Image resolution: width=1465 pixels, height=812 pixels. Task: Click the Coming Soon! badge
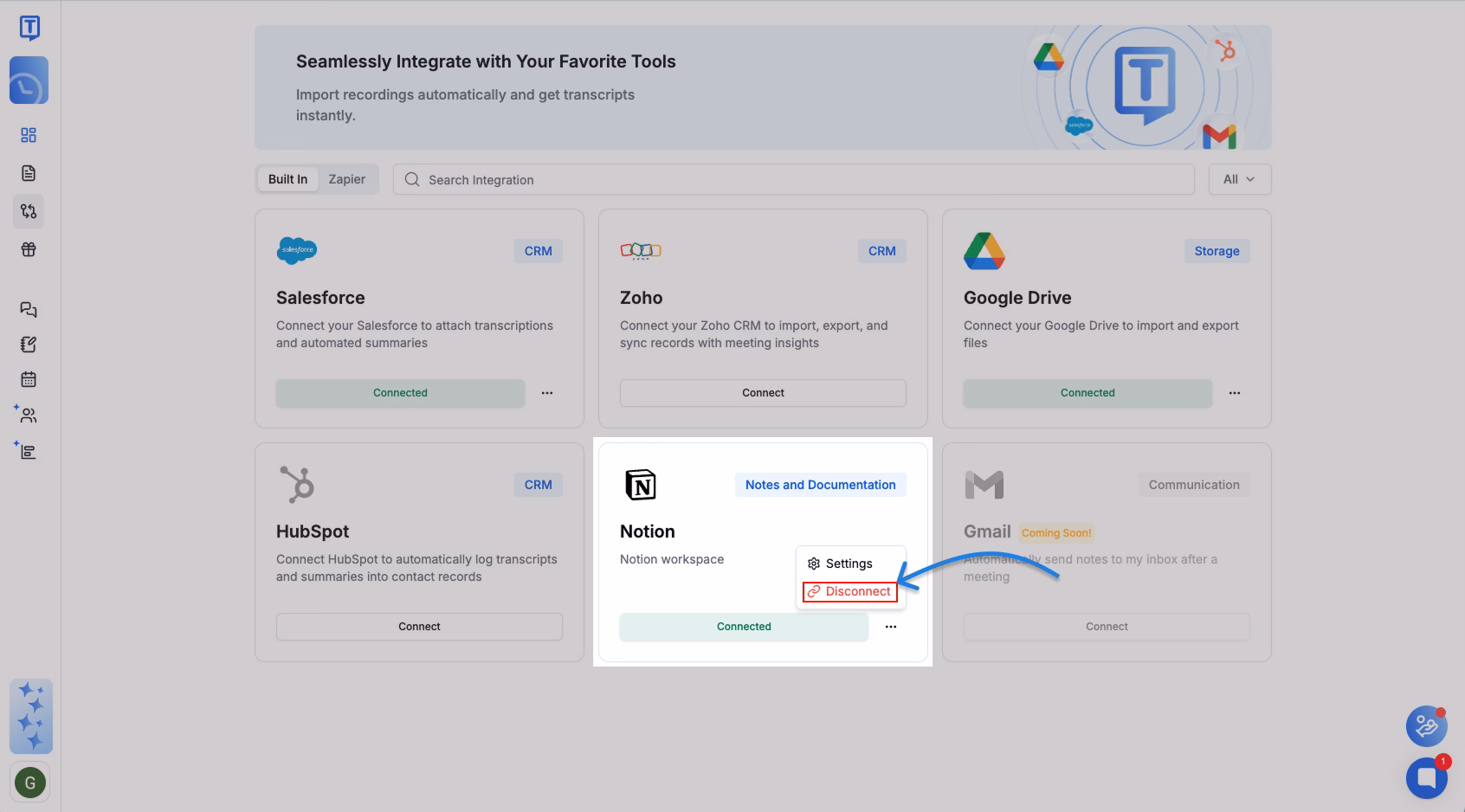click(x=1056, y=533)
